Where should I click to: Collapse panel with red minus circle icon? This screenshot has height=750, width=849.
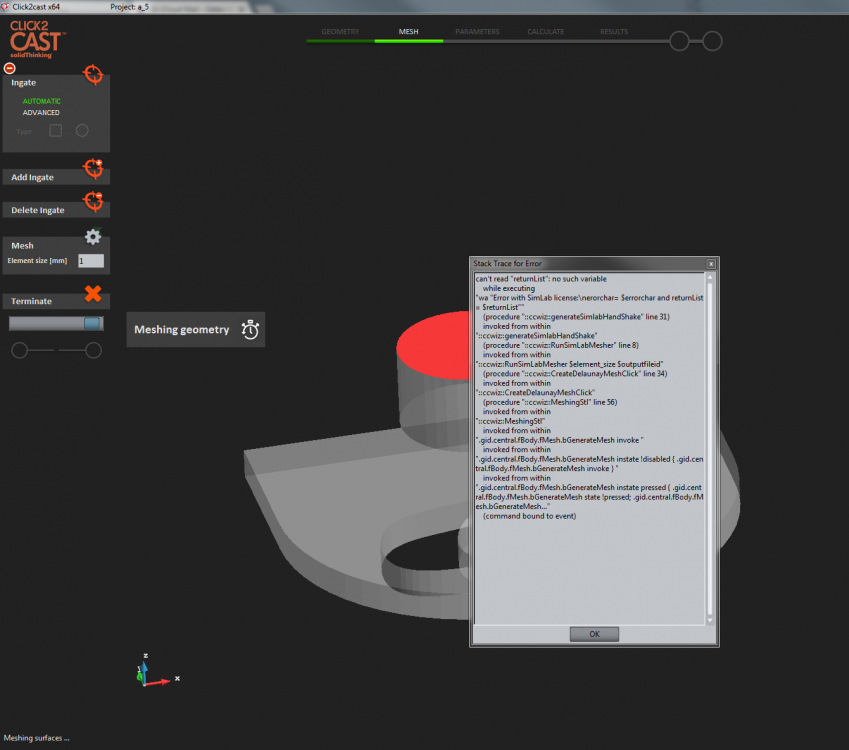coord(10,68)
